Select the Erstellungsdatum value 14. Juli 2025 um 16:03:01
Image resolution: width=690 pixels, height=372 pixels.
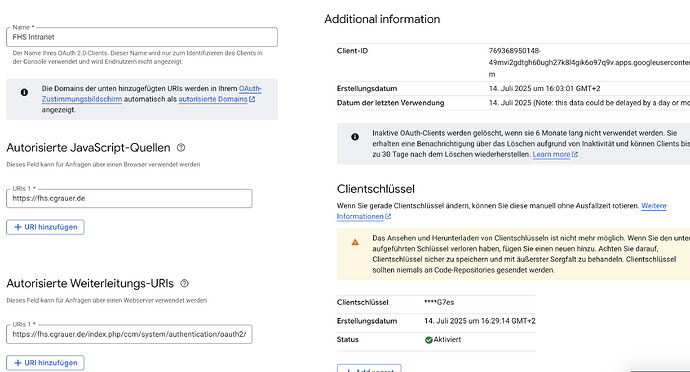[x=544, y=88]
